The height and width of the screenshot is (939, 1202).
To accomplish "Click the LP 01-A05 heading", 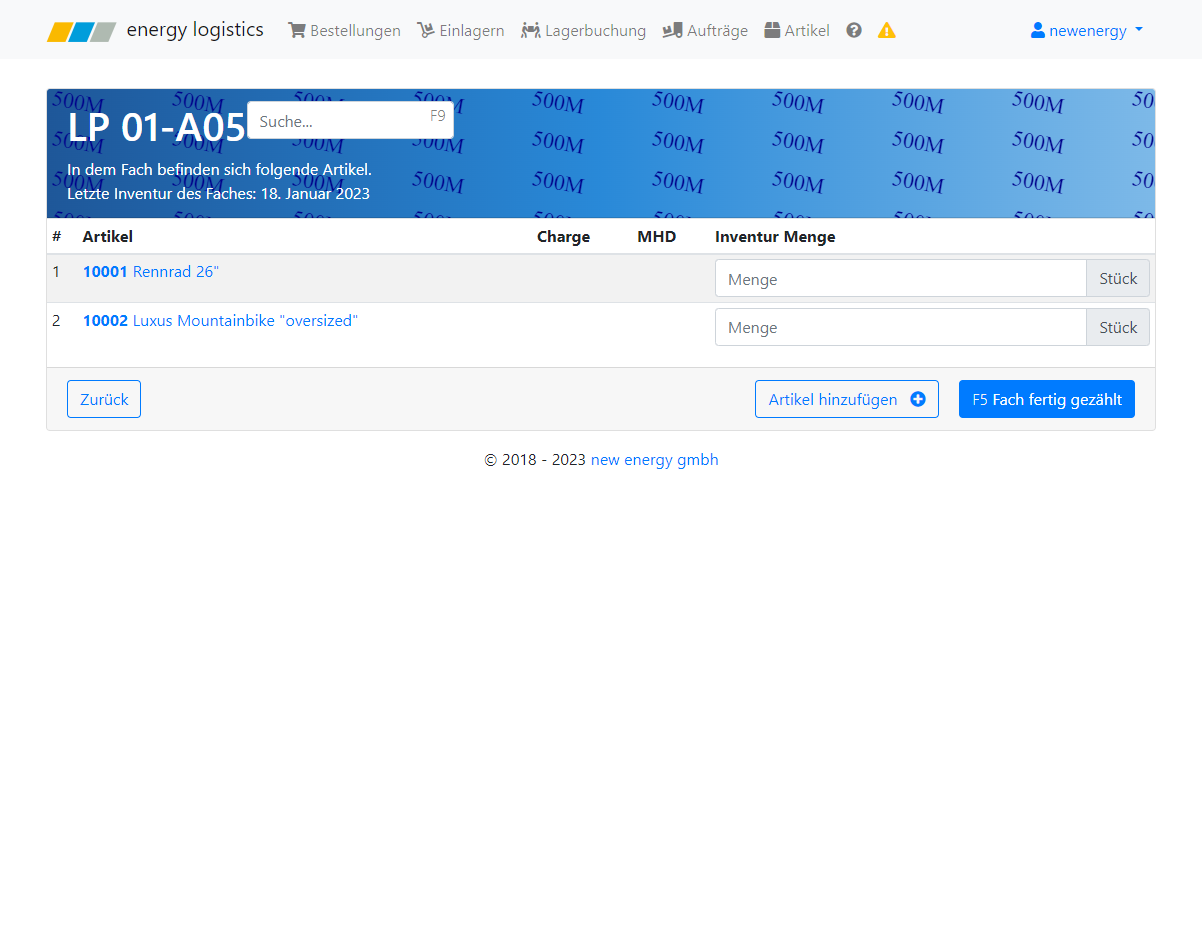I will click(156, 128).
